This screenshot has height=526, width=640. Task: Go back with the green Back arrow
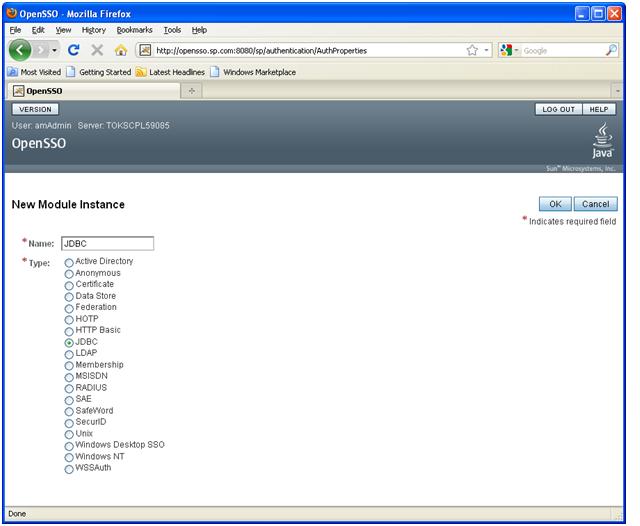pos(20,50)
